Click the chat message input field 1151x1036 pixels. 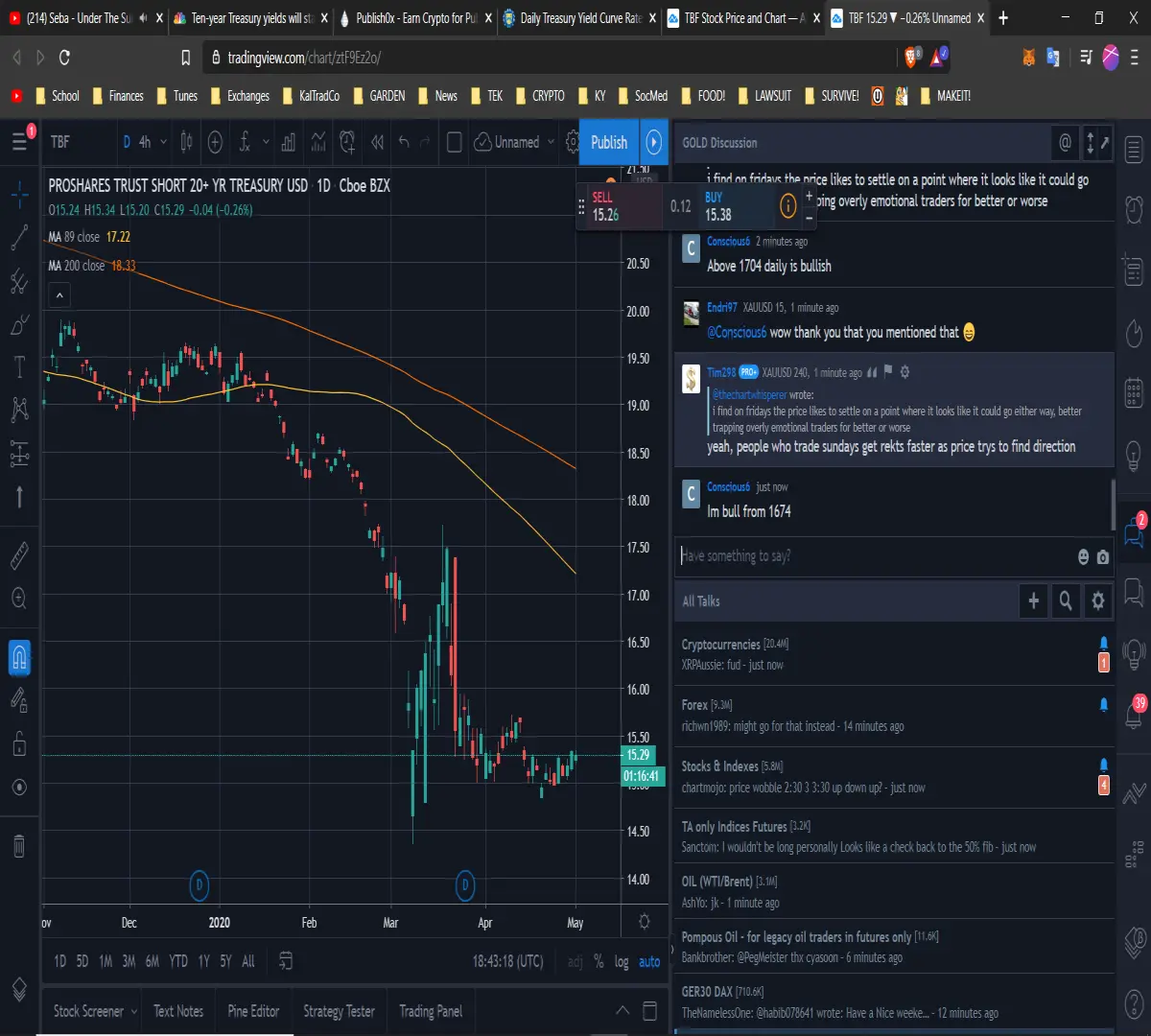pos(876,556)
